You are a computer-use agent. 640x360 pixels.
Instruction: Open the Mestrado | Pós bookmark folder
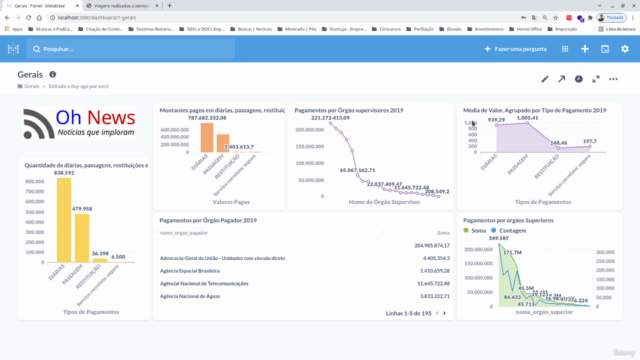point(297,29)
